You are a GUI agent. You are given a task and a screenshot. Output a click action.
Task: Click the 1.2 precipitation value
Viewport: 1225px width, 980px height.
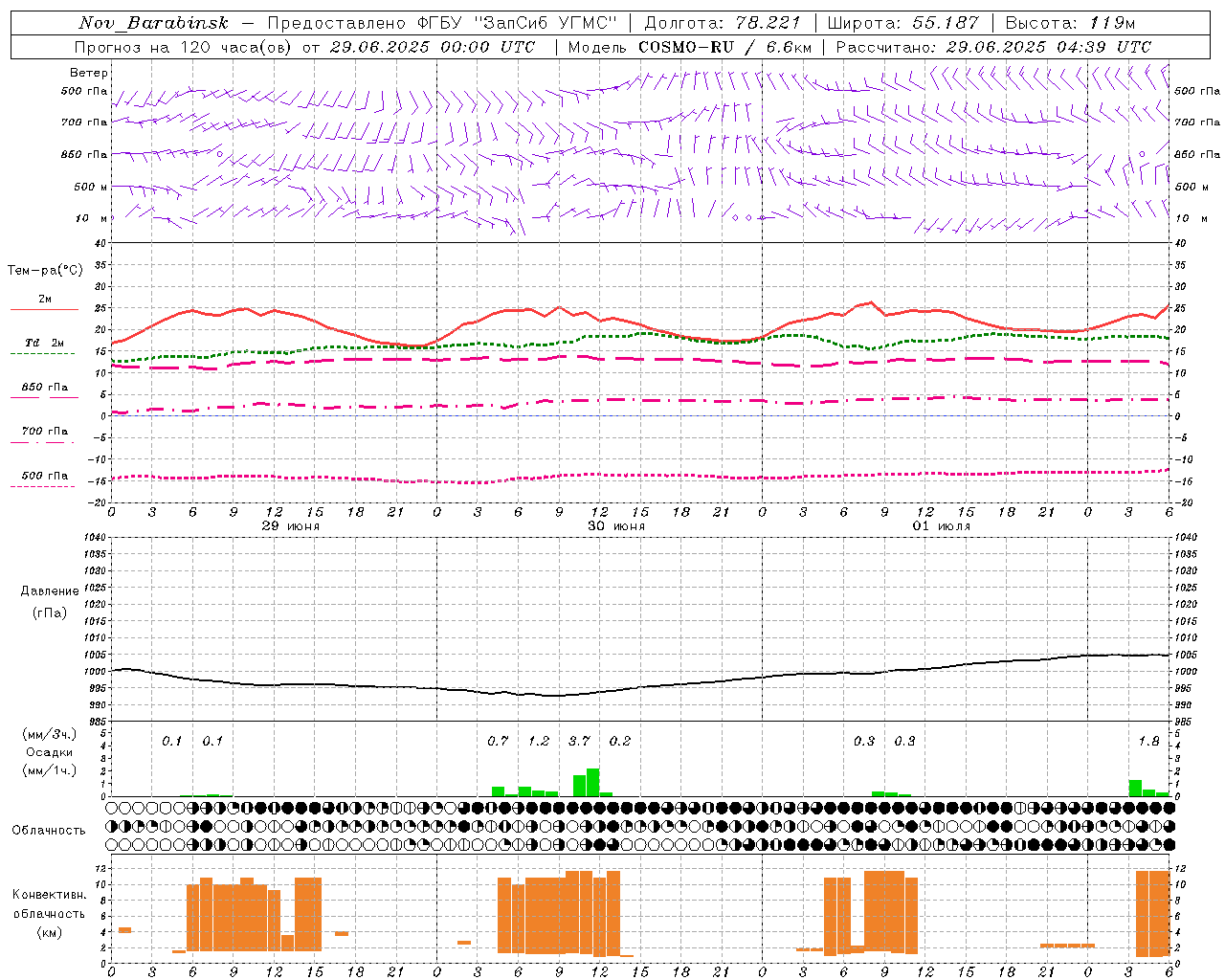(539, 741)
